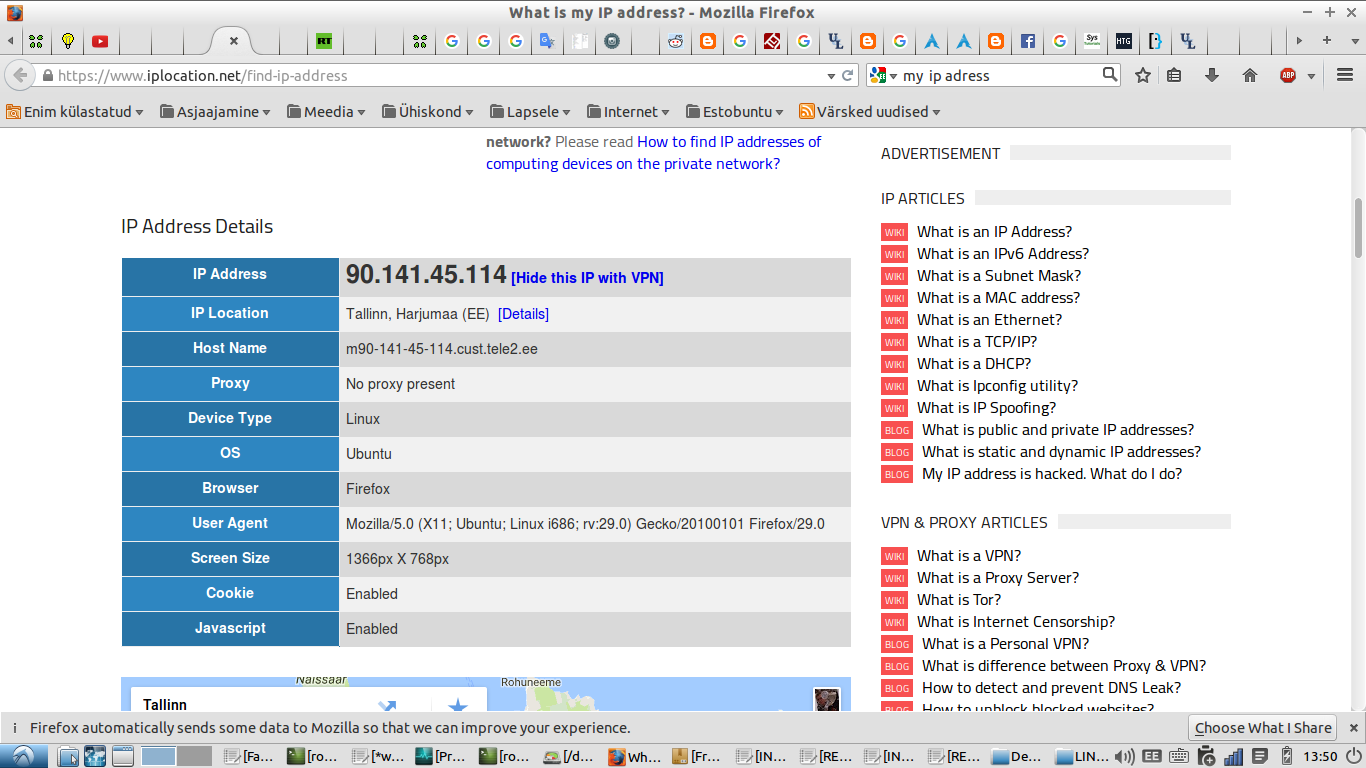Reload the current page
The width and height of the screenshot is (1366, 768).
(x=848, y=75)
